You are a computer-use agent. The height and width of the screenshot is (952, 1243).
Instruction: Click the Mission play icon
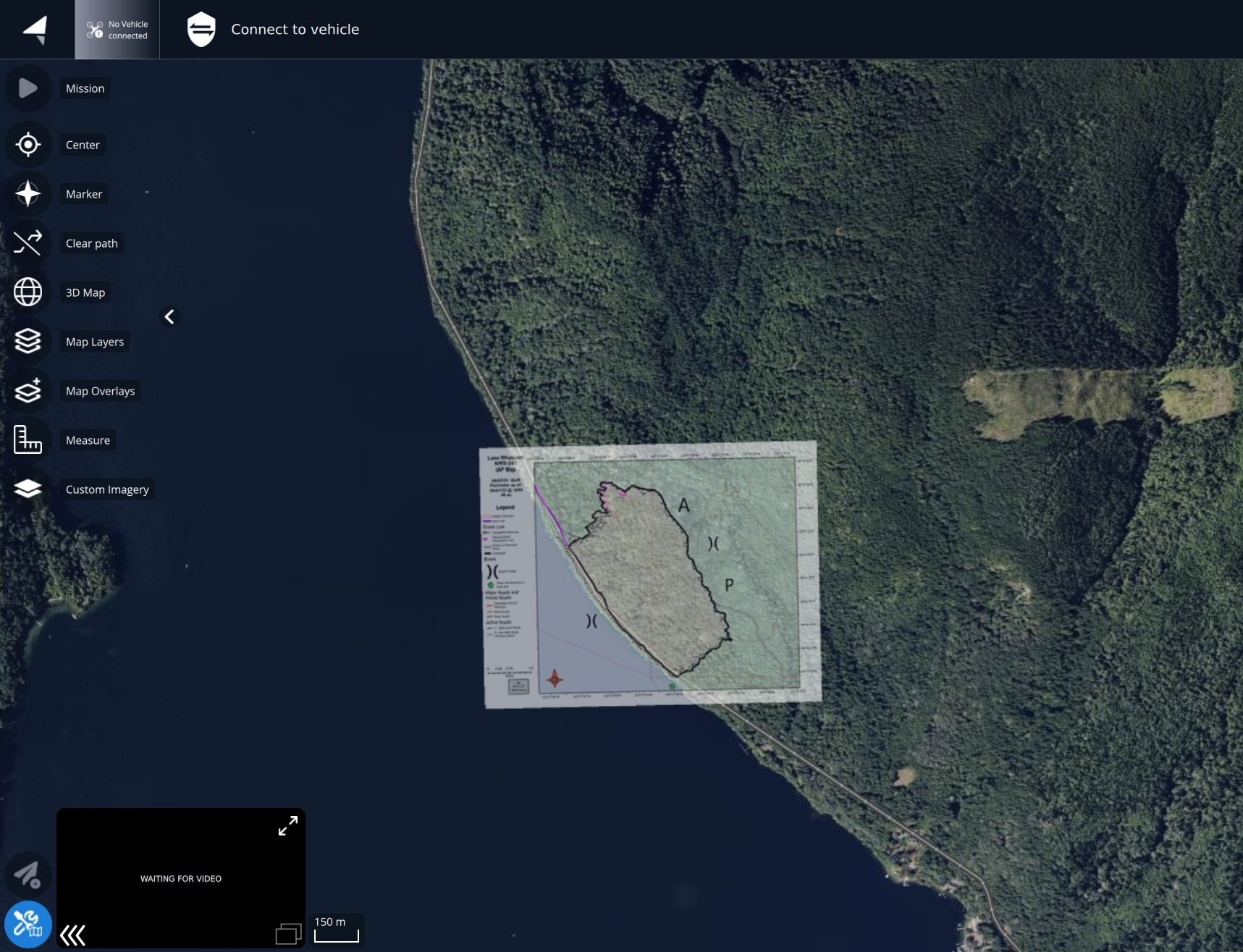point(28,88)
